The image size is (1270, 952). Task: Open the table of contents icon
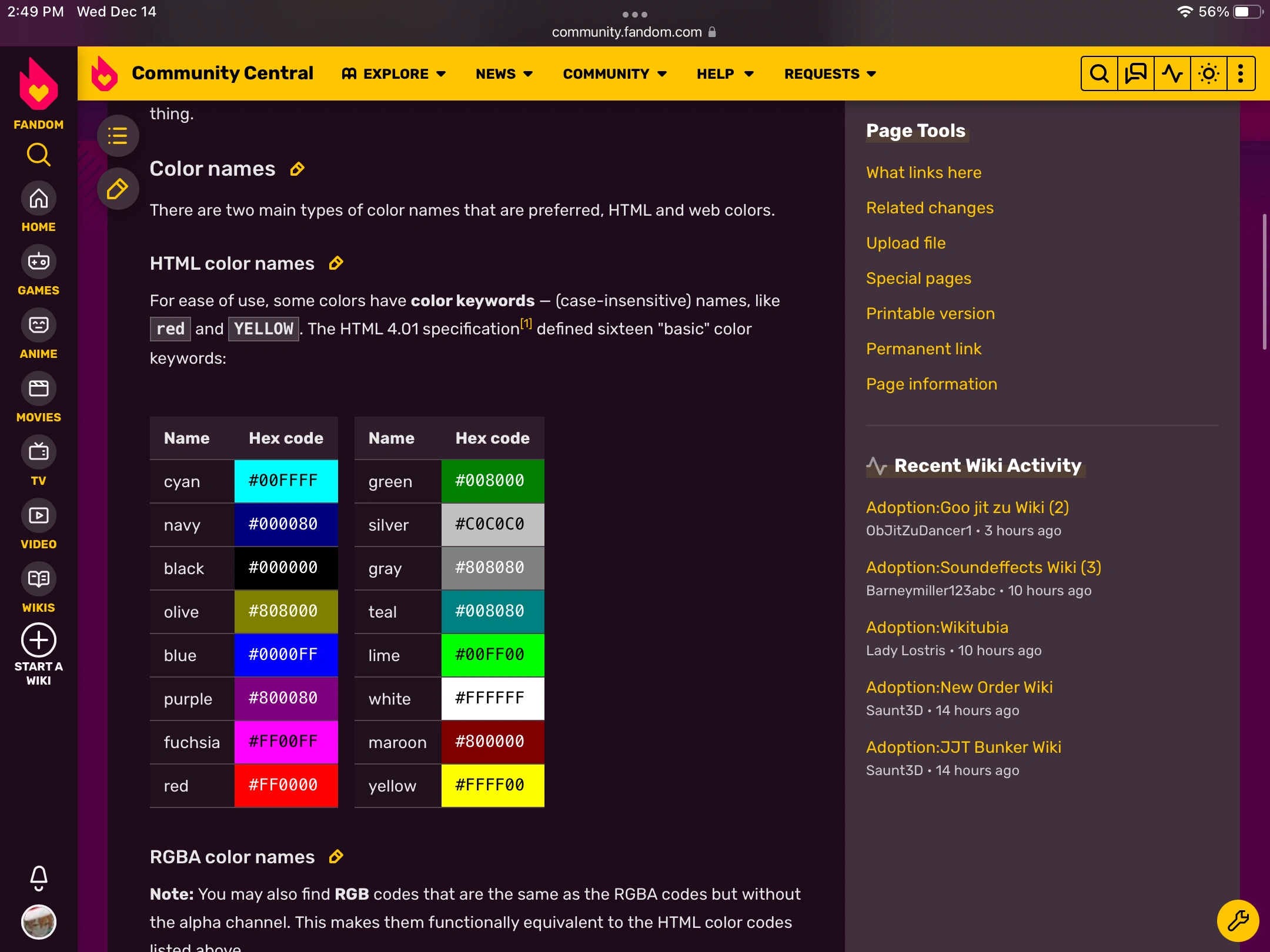(118, 136)
